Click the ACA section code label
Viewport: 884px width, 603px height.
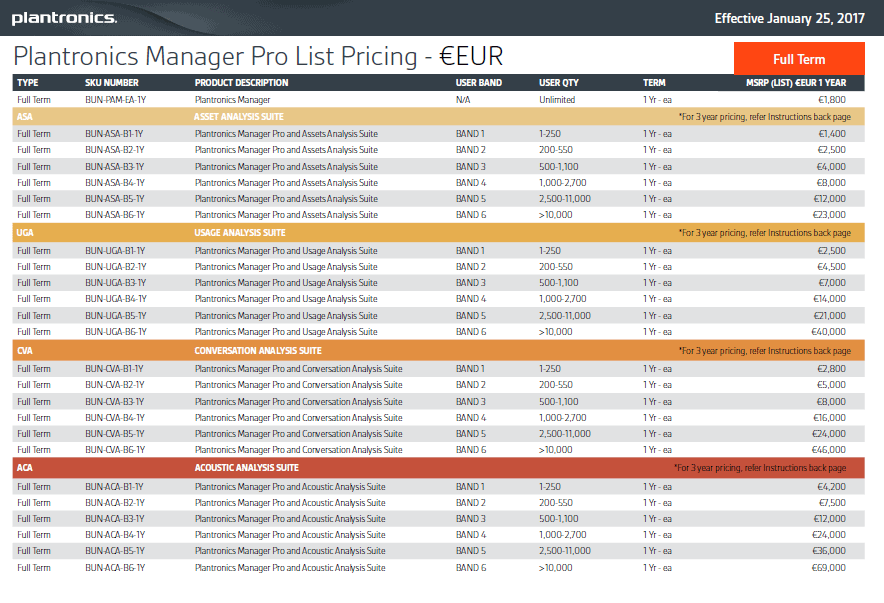25,468
